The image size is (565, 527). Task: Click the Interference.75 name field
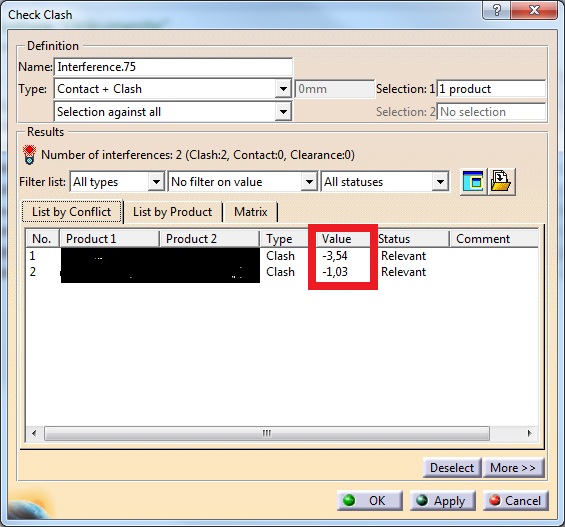(x=173, y=67)
